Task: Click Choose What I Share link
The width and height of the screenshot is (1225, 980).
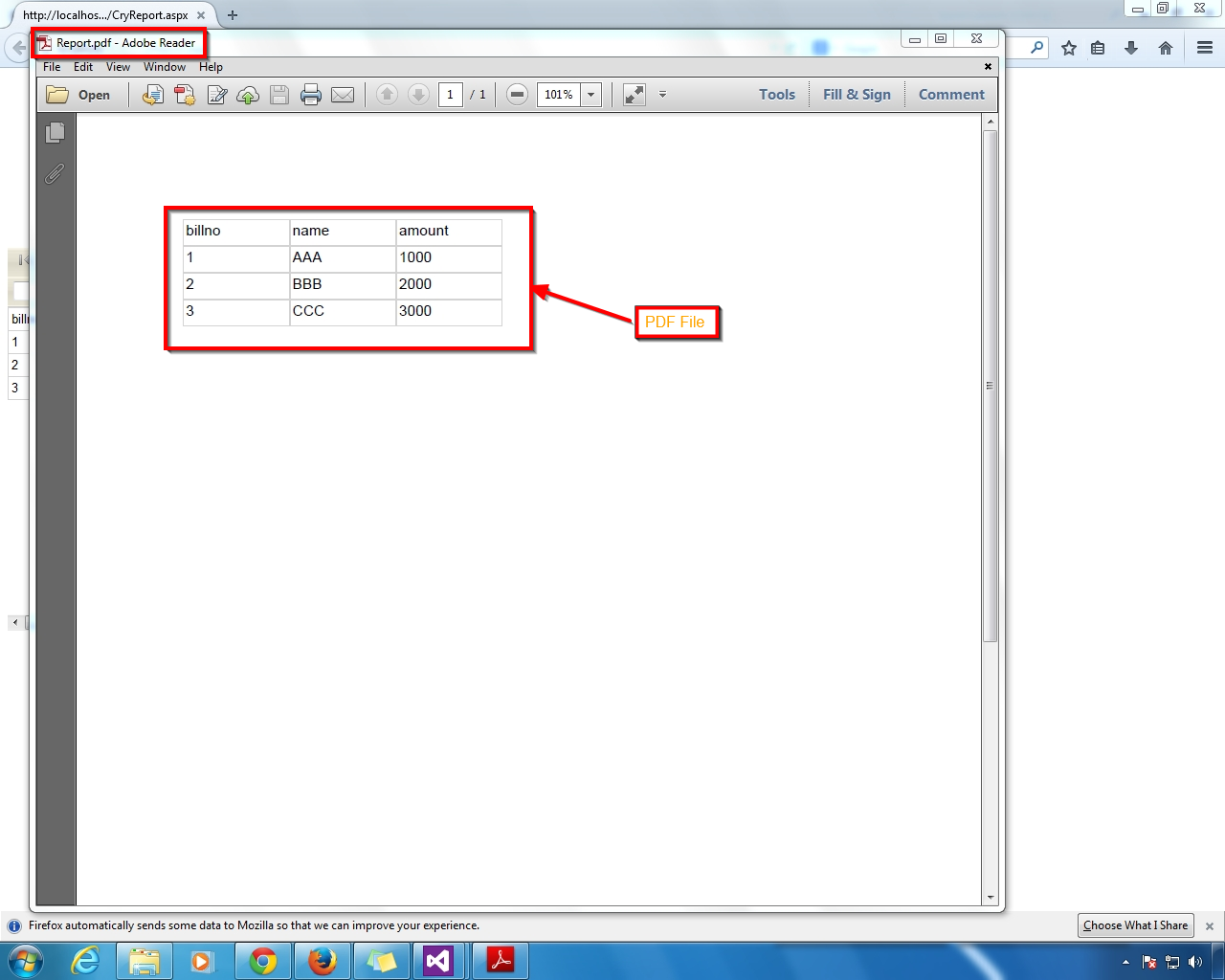Action: tap(1135, 925)
